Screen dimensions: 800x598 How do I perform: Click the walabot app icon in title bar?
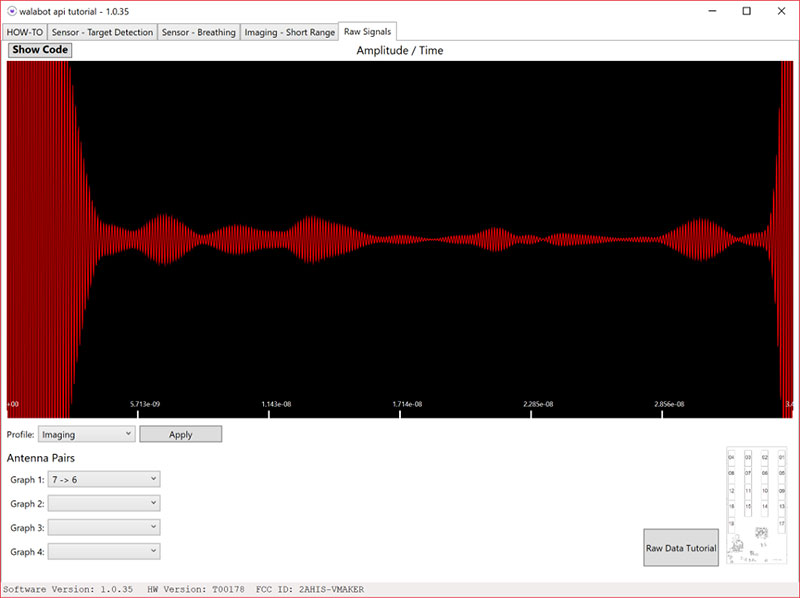(x=11, y=11)
